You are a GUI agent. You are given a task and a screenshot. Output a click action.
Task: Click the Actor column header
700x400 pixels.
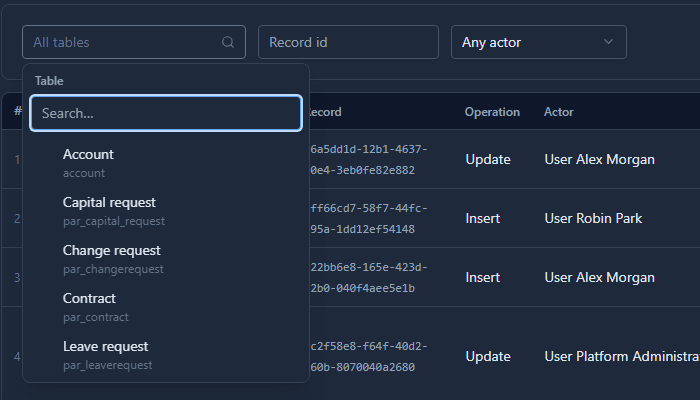click(558, 112)
